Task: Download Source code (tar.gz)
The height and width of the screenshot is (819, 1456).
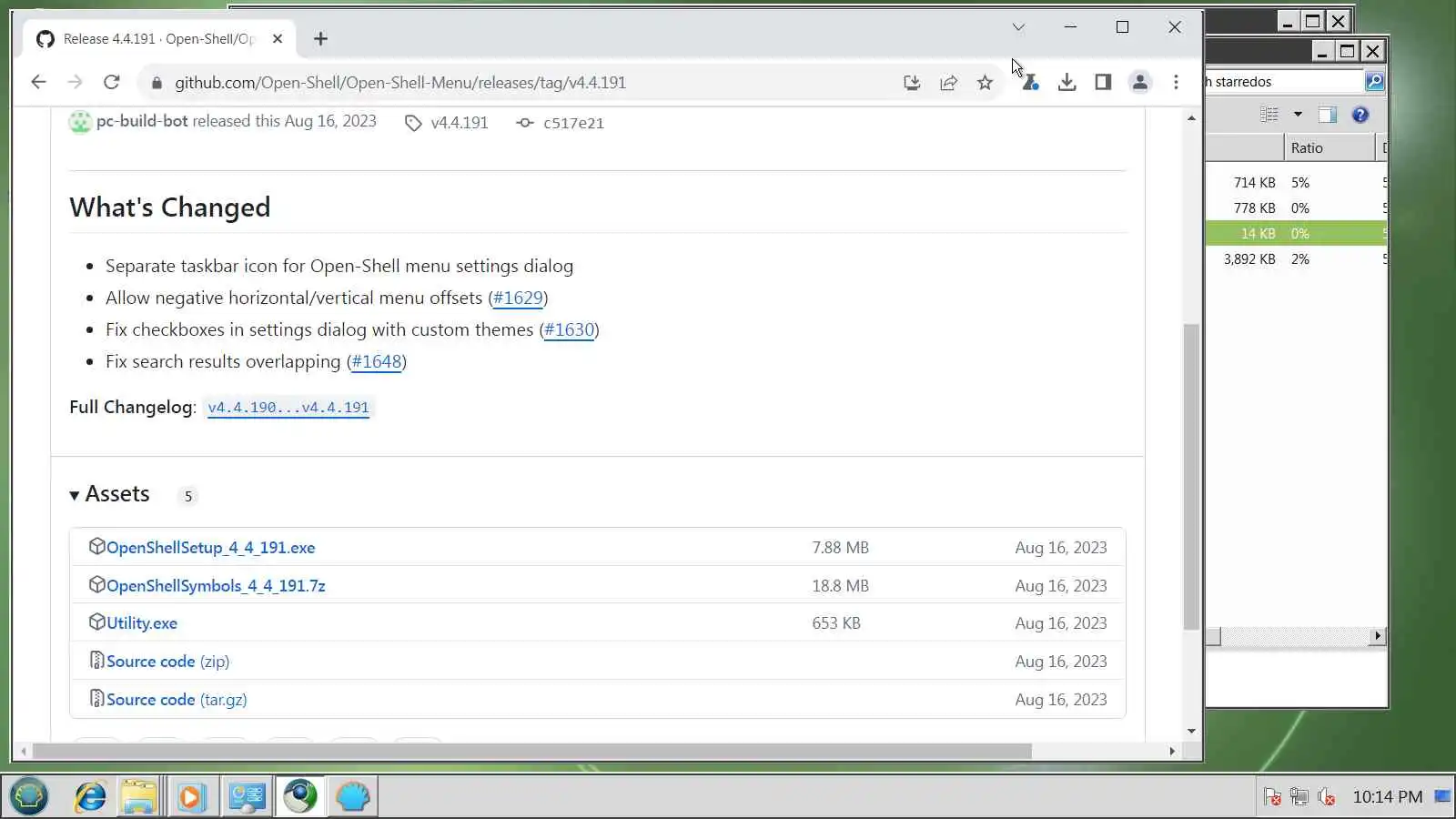Action: coord(177,700)
